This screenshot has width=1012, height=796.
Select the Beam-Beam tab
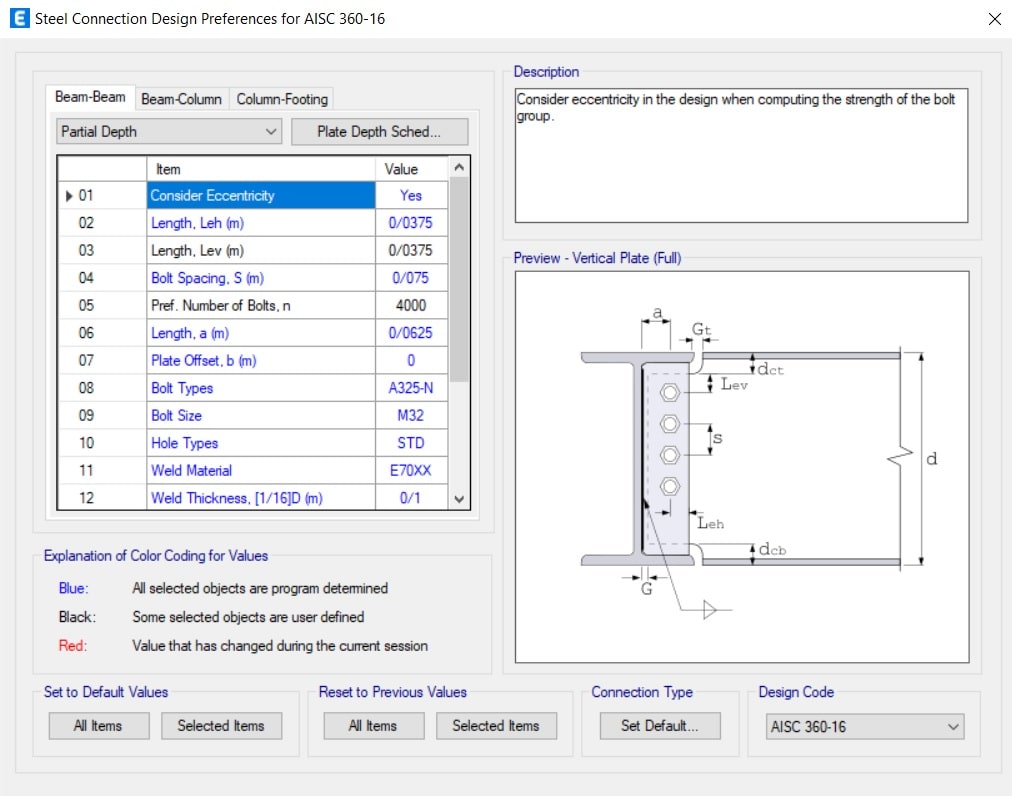click(x=90, y=97)
